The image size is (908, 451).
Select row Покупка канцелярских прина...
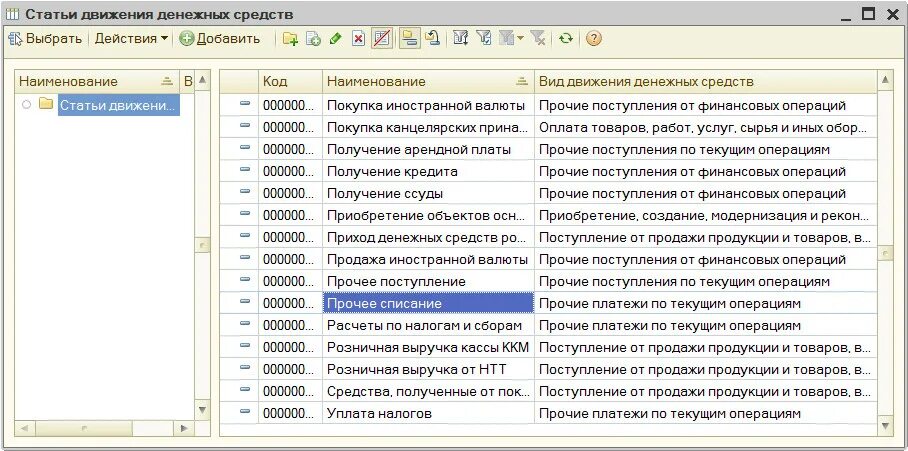pyautogui.click(x=548, y=127)
